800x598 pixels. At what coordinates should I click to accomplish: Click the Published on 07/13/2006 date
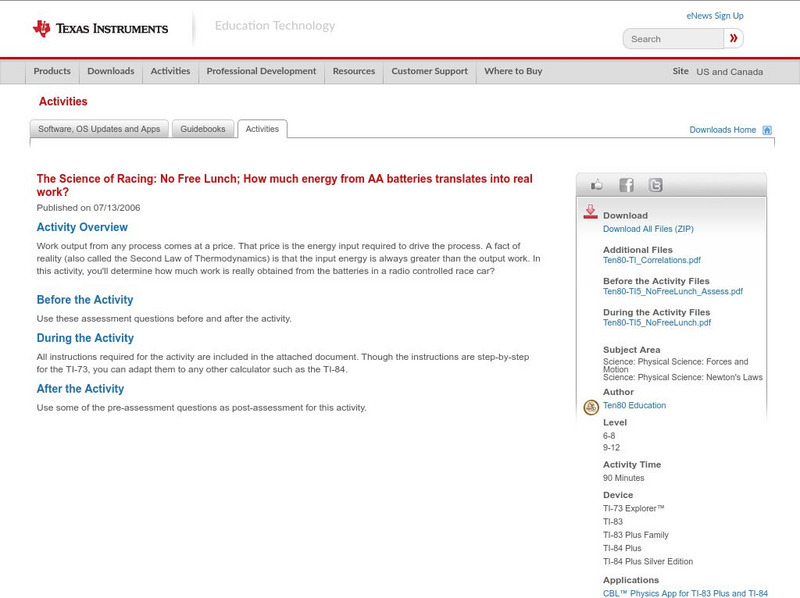(x=88, y=208)
